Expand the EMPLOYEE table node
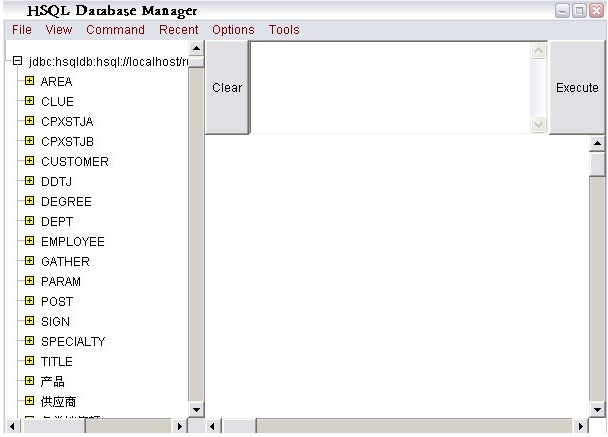The width and height of the screenshot is (608, 437). tap(29, 241)
